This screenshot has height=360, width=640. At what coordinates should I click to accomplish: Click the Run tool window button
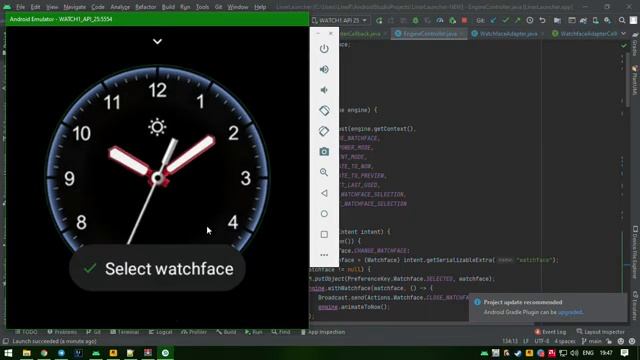click(x=254, y=332)
